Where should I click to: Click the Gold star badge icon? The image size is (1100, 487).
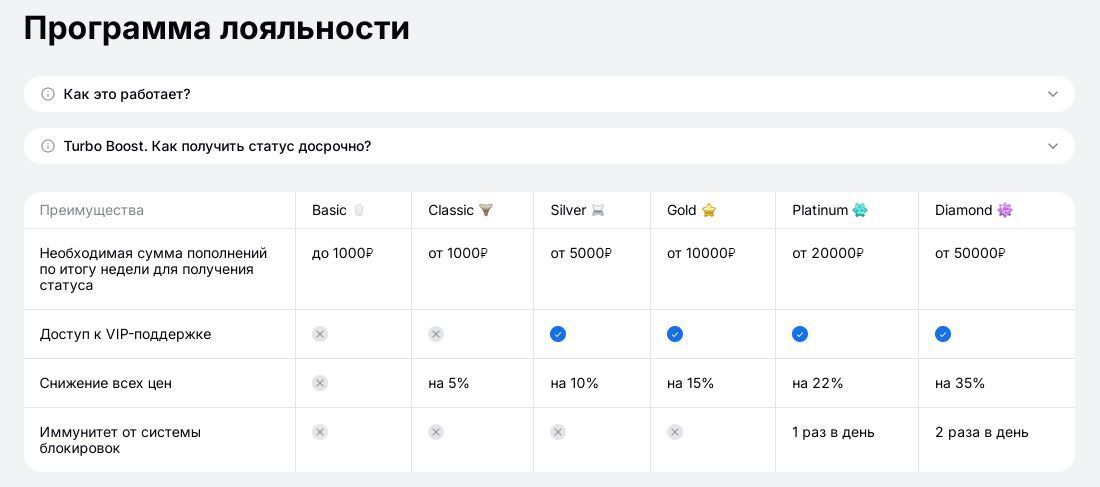pyautogui.click(x=709, y=210)
